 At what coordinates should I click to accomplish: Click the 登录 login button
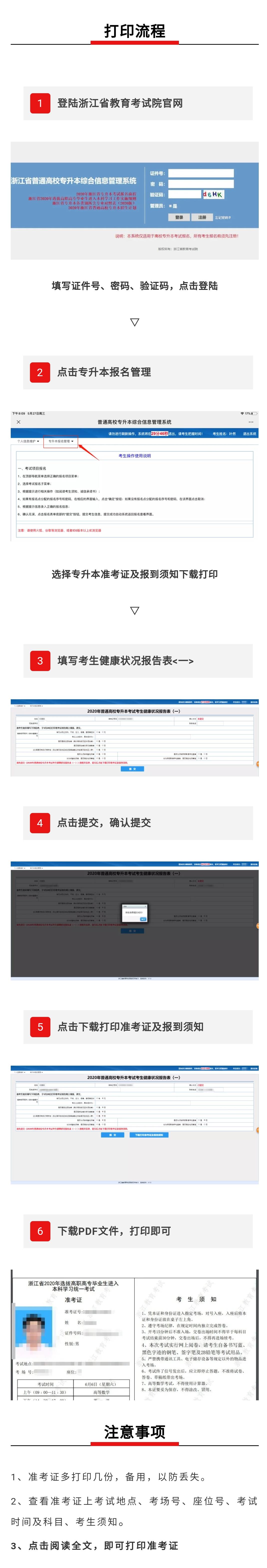[x=179, y=217]
